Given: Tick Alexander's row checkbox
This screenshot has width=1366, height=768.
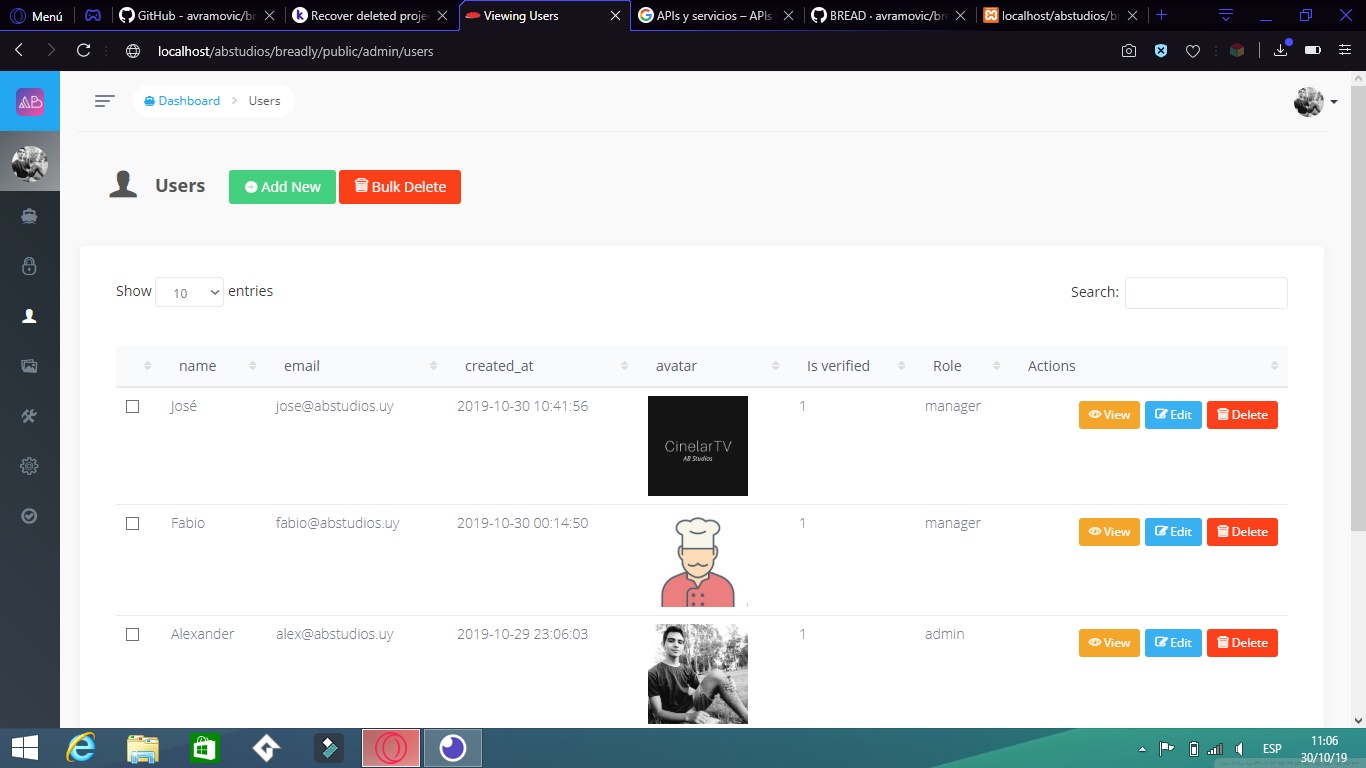Looking at the screenshot, I should click(x=133, y=634).
